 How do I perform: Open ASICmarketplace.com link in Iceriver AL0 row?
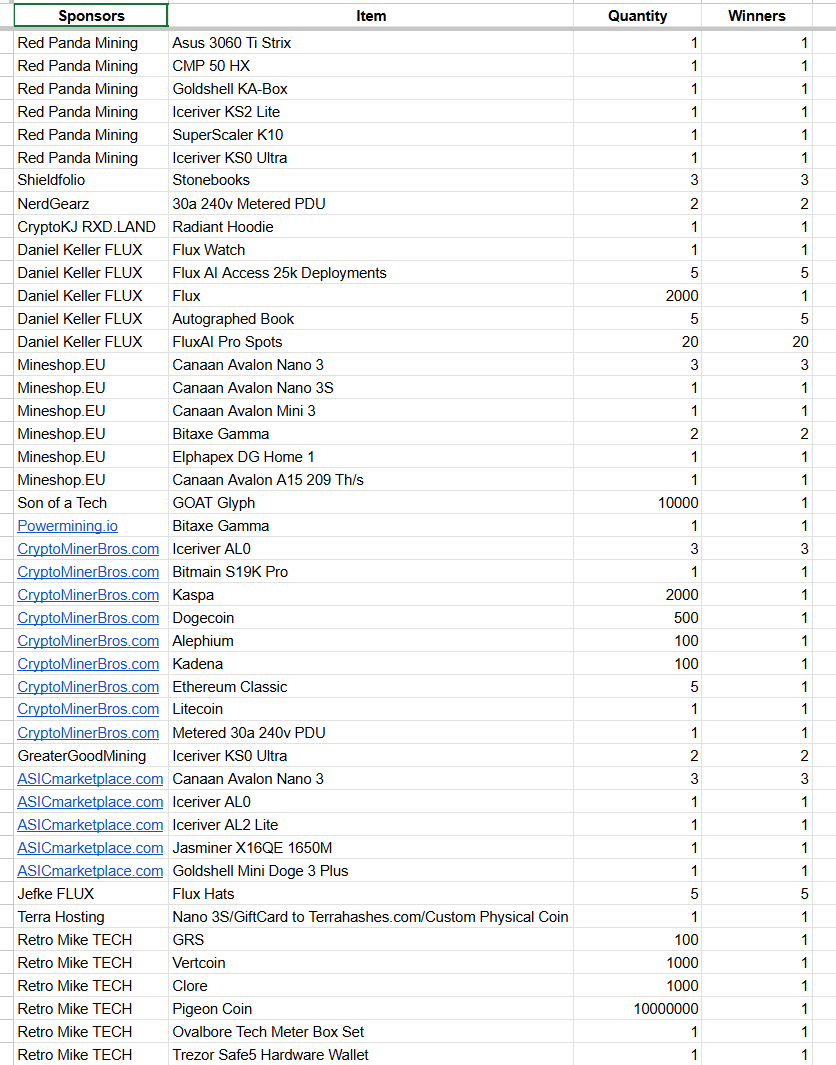pyautogui.click(x=90, y=802)
